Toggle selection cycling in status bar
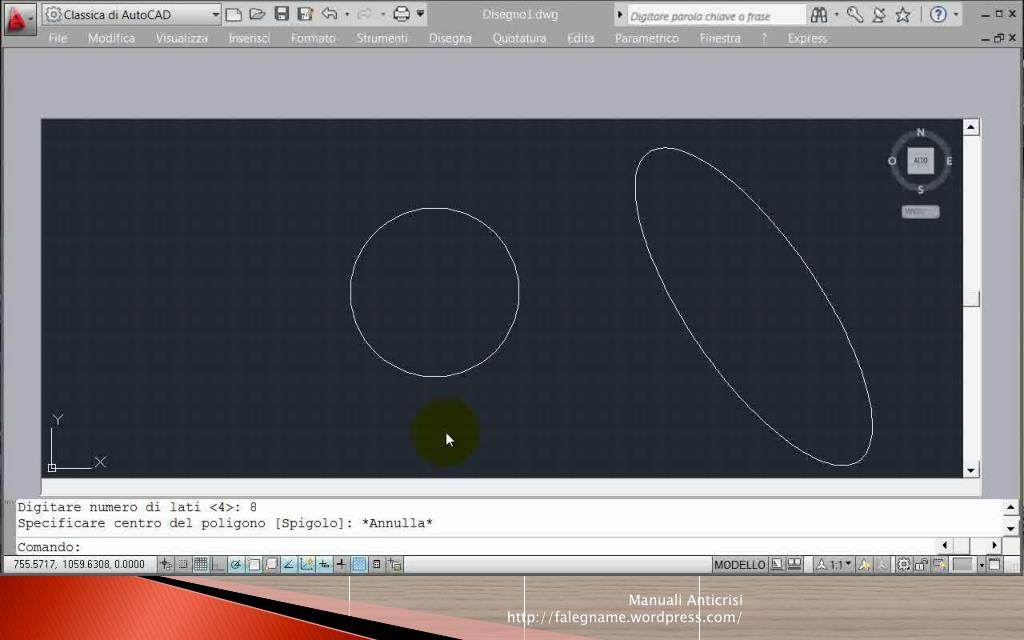 [394, 565]
